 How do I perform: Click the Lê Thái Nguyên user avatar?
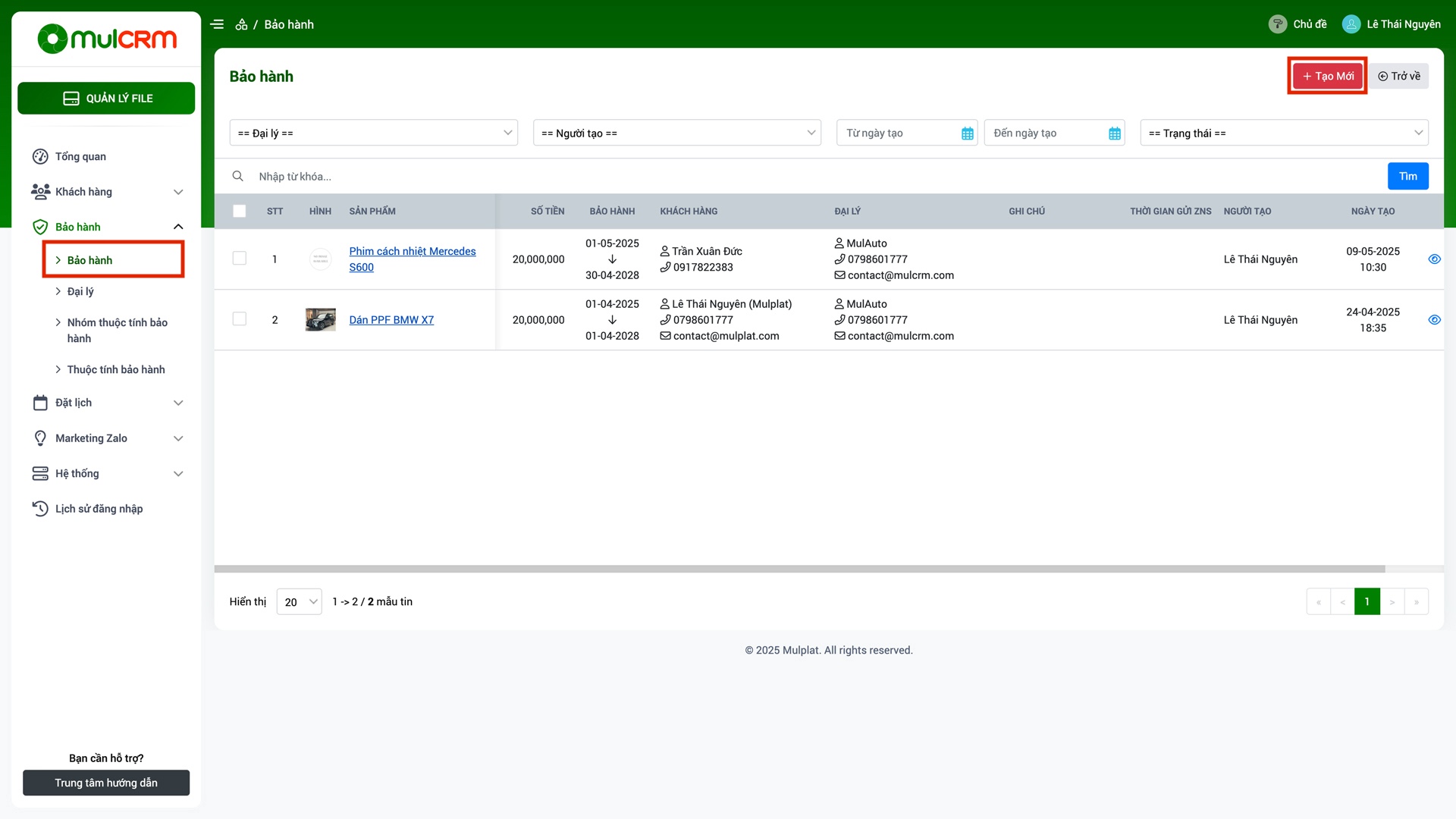1351,24
